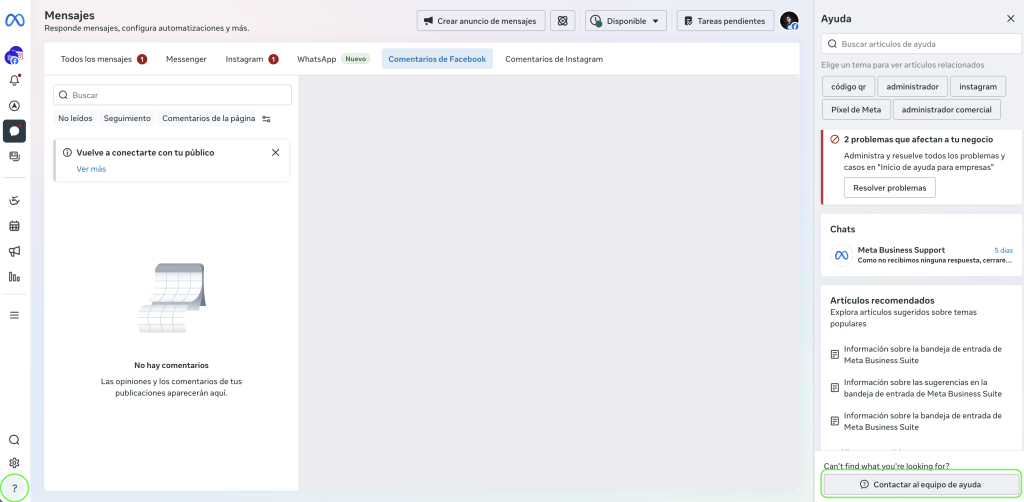Open the WhatsApp tab
Viewport: 1024px width, 502px height.
[333, 59]
